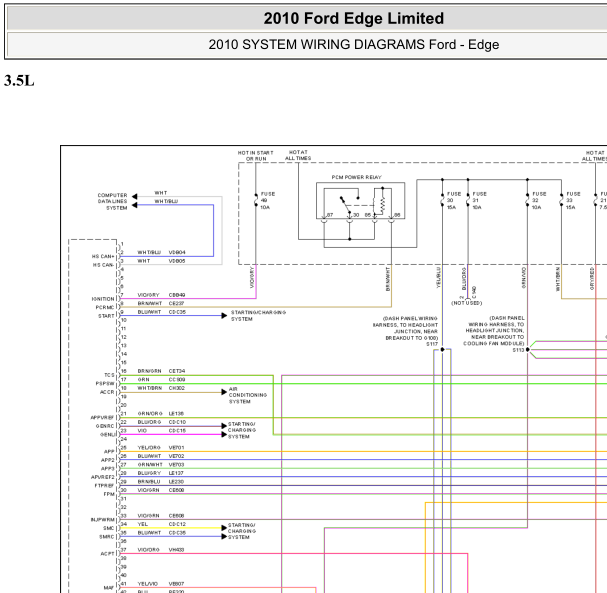Click the '3.5L' engine heading
The image size is (607, 593).
coord(19,81)
